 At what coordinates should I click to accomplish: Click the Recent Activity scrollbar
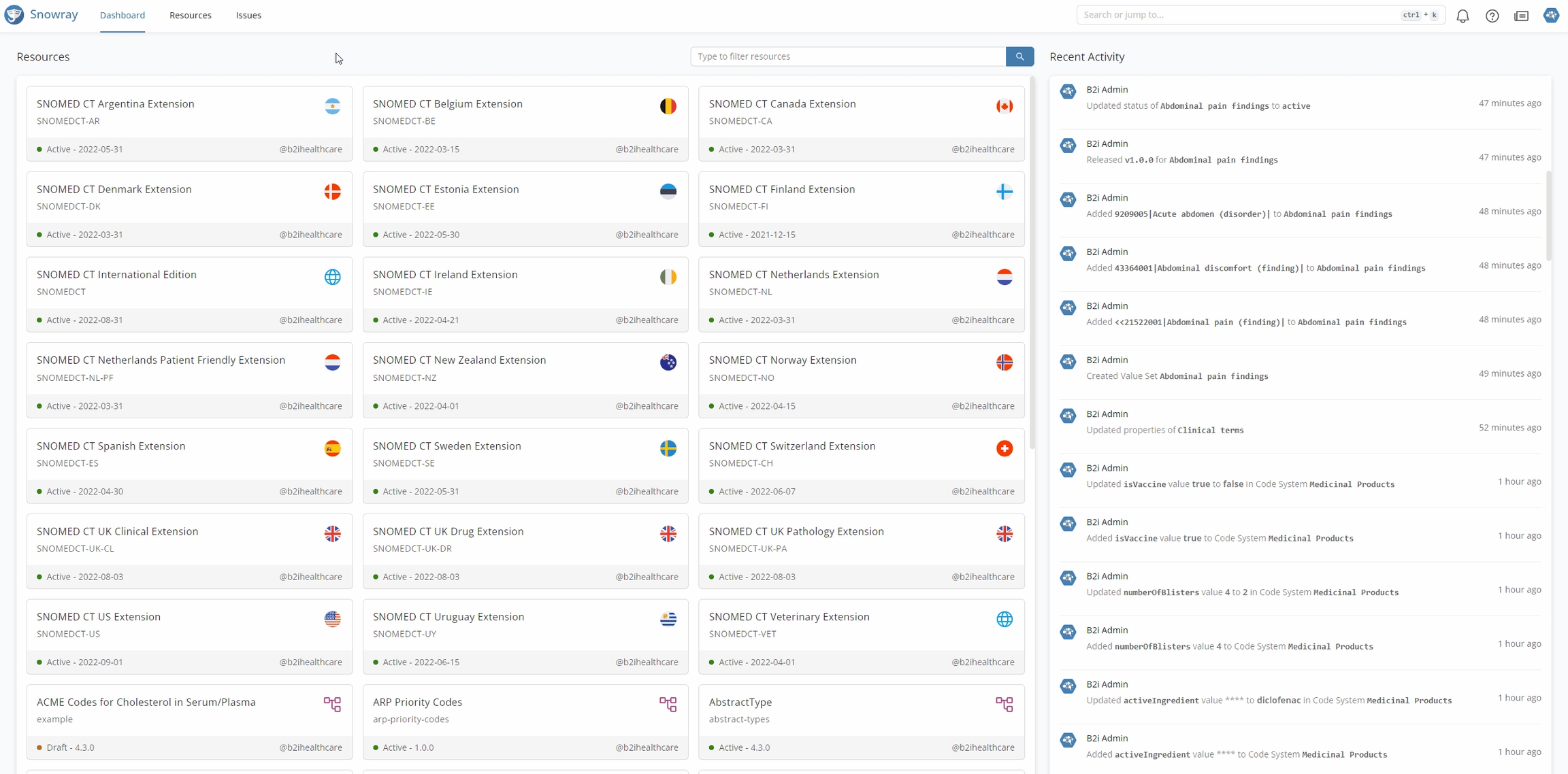click(1549, 216)
